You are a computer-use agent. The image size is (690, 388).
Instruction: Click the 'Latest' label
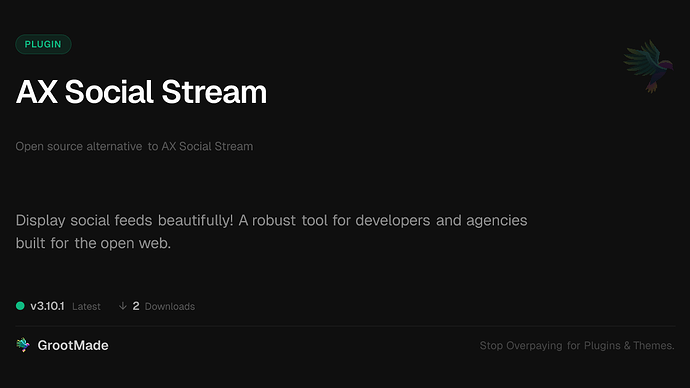[x=86, y=307]
